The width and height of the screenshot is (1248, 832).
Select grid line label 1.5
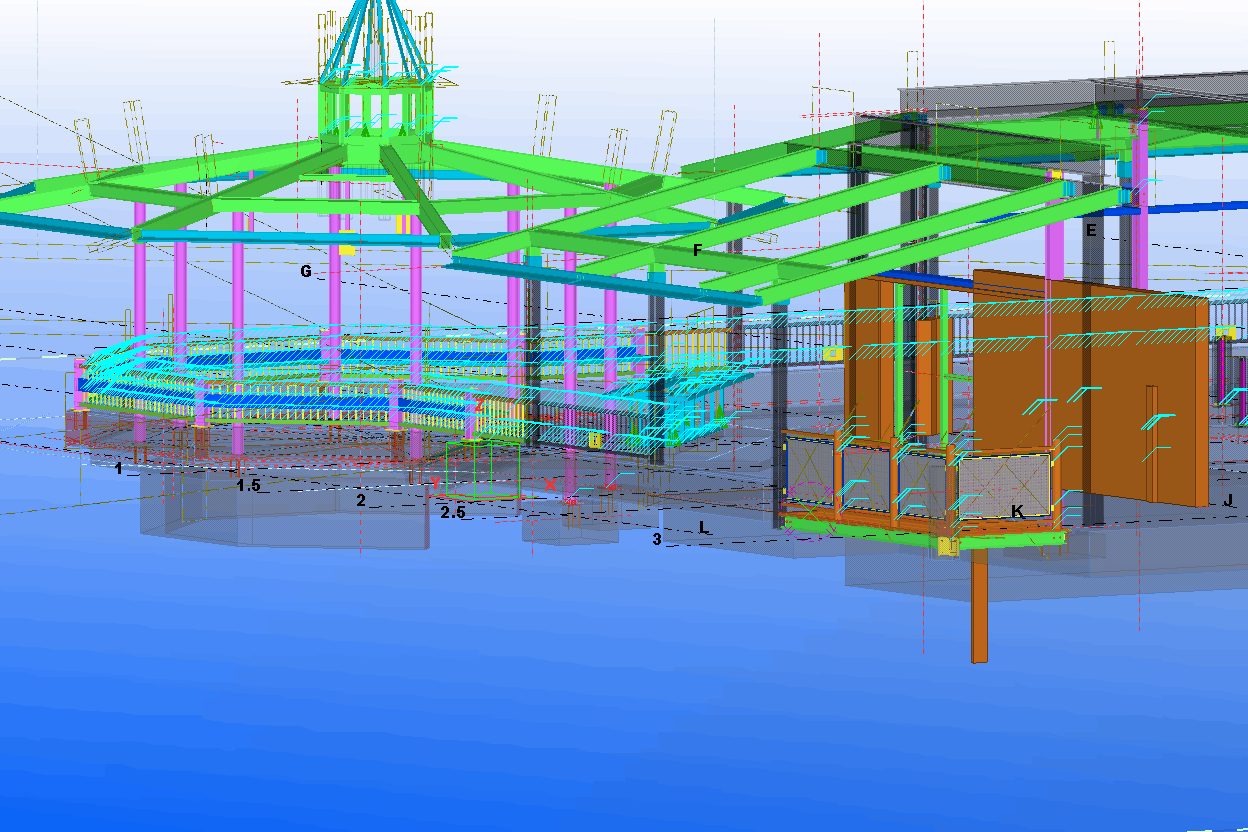[x=248, y=485]
